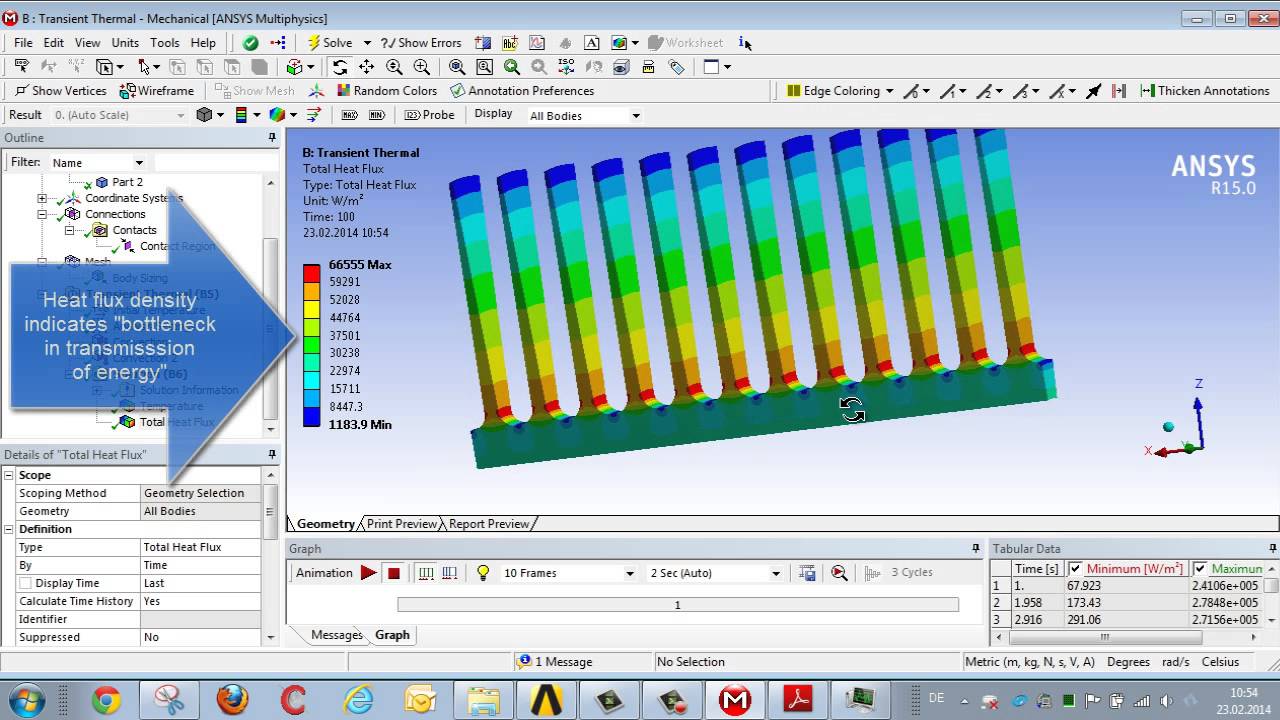Screen dimensions: 1280x720
Task: Click the chart icon in main toolbar
Action: click(537, 43)
